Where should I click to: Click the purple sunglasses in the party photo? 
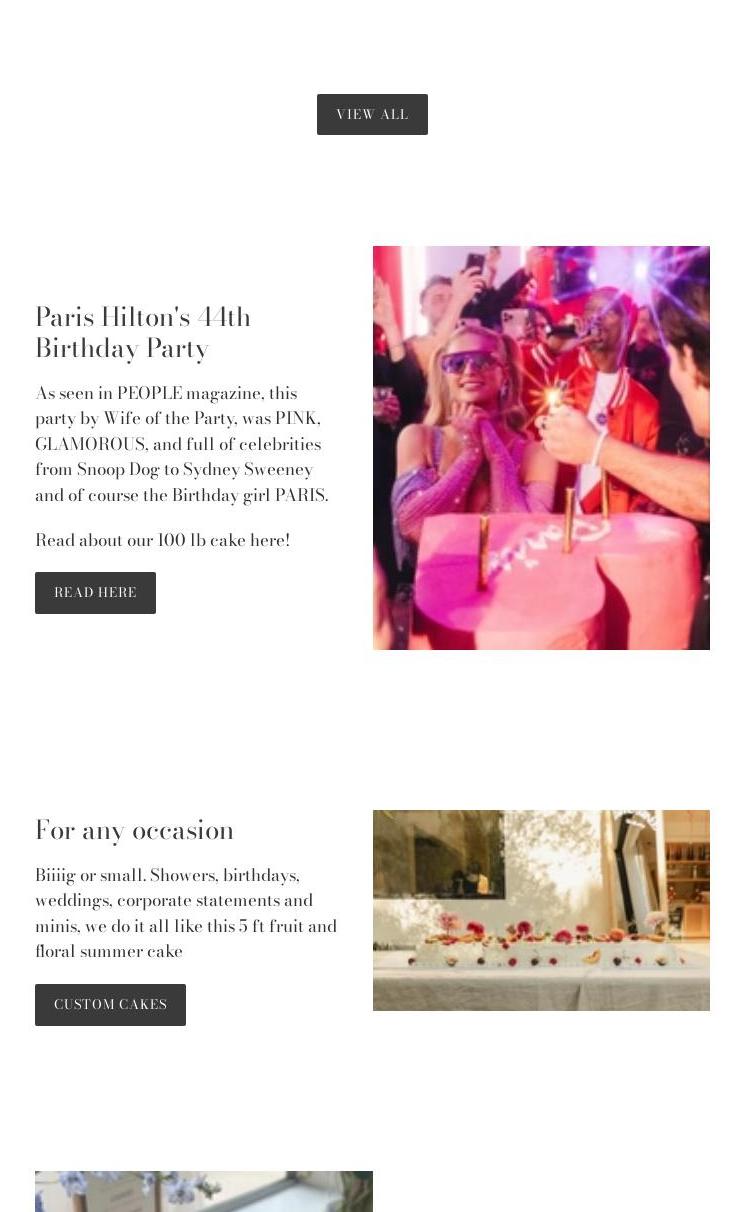click(x=470, y=362)
